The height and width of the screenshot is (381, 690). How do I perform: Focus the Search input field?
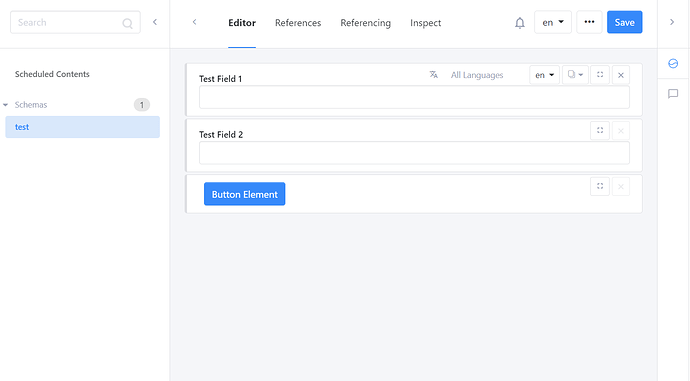pyautogui.click(x=75, y=22)
